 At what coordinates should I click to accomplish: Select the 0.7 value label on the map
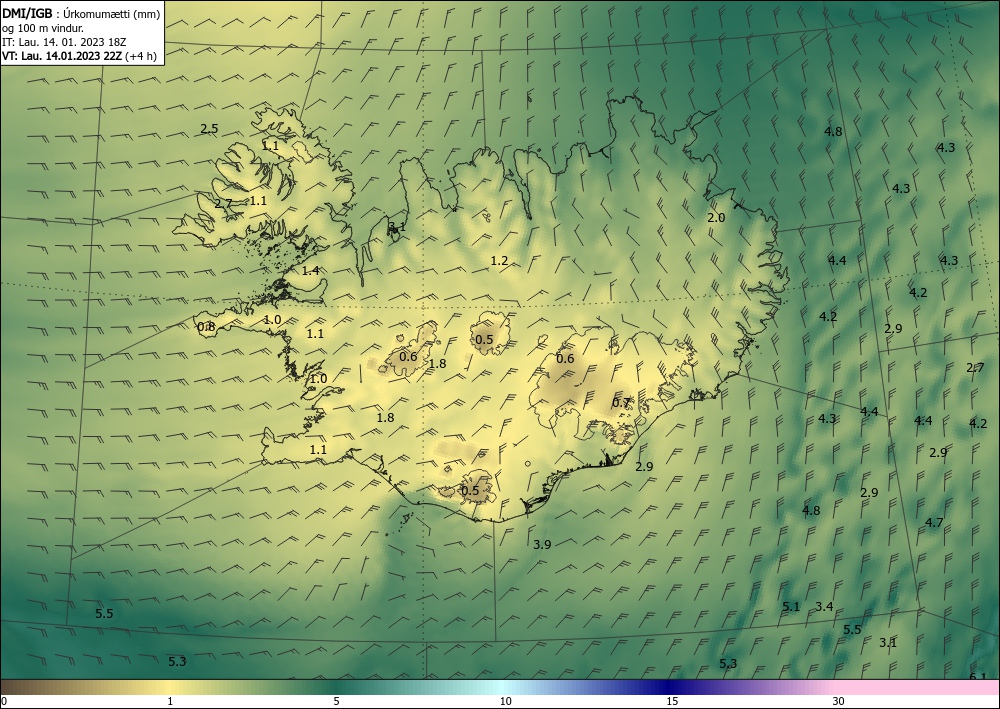click(x=621, y=403)
